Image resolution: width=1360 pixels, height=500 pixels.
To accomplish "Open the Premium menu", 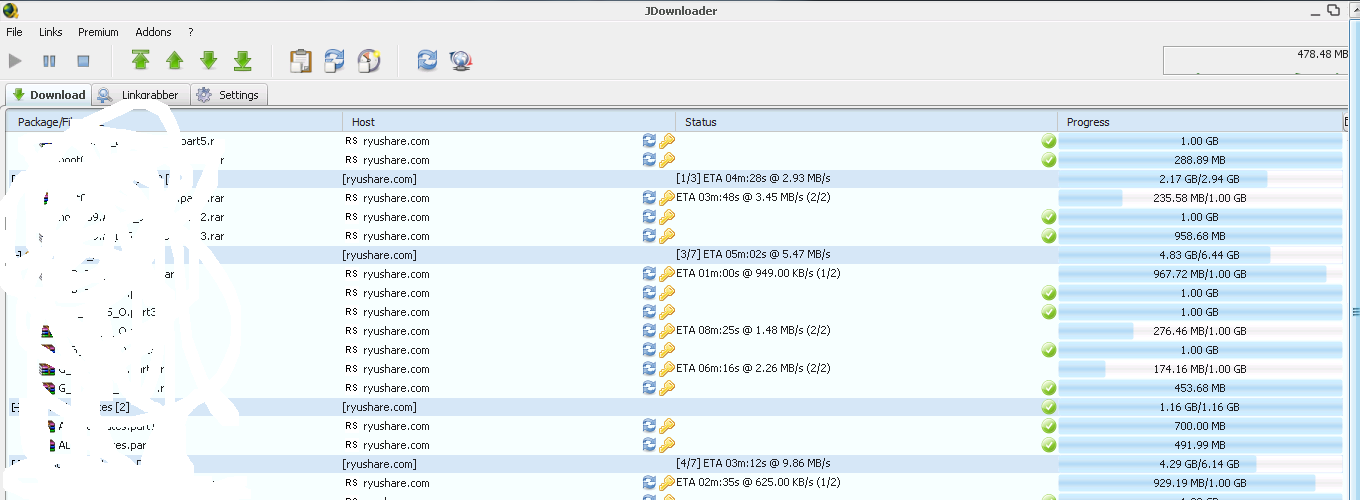I will [98, 32].
